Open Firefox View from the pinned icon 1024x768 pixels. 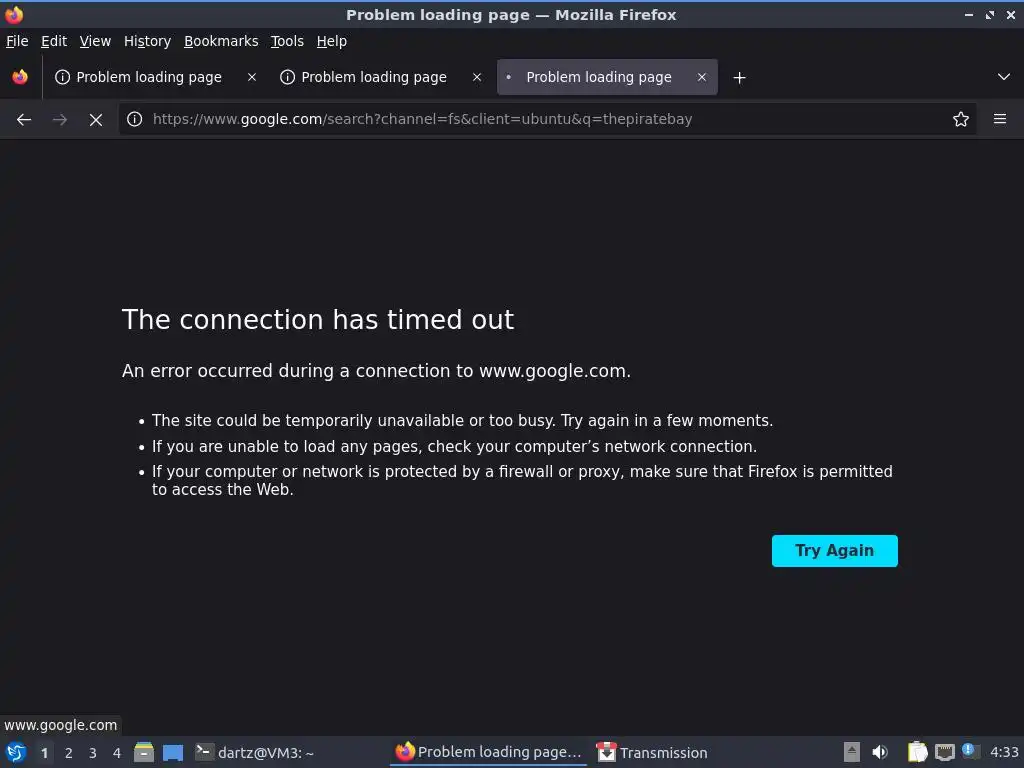(20, 77)
